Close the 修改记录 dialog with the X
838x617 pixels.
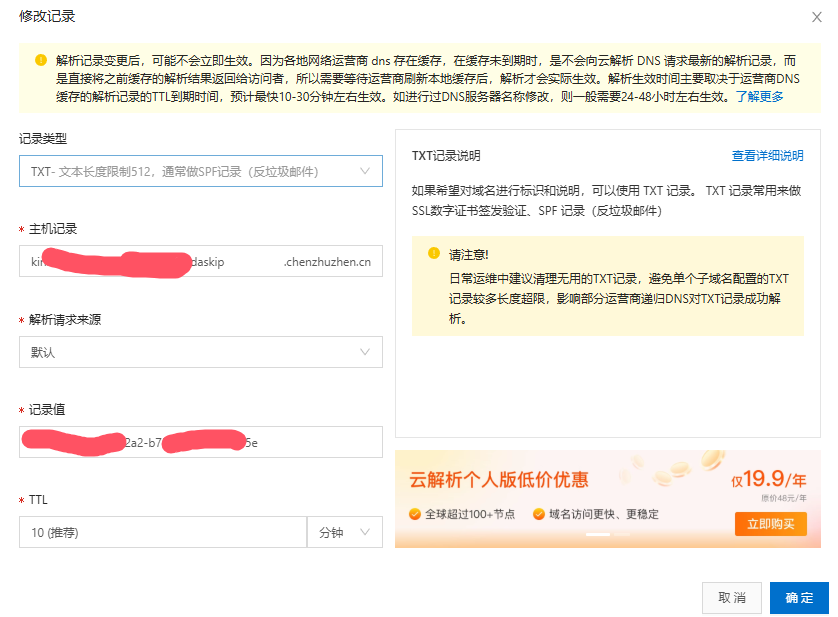tap(816, 17)
